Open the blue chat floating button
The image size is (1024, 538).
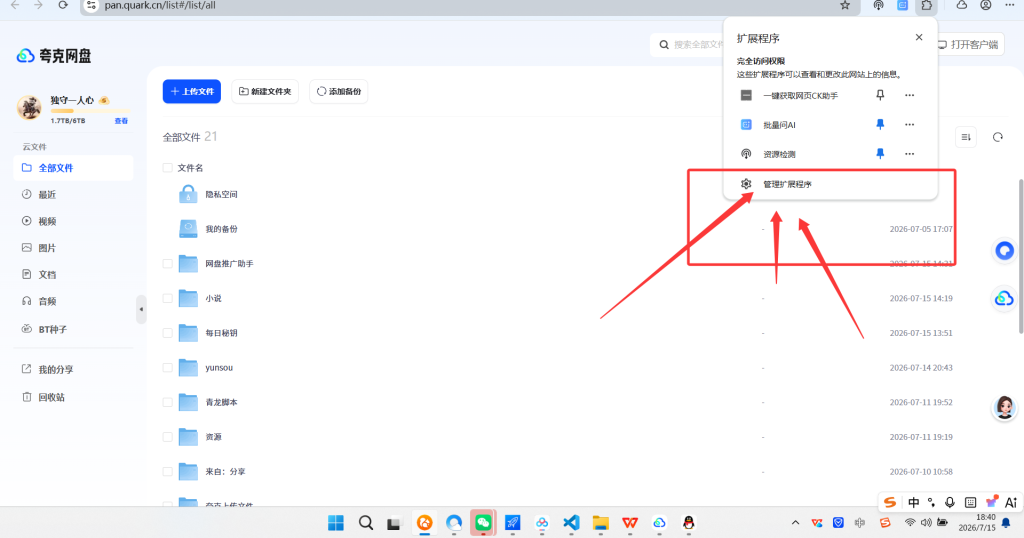click(x=1004, y=251)
